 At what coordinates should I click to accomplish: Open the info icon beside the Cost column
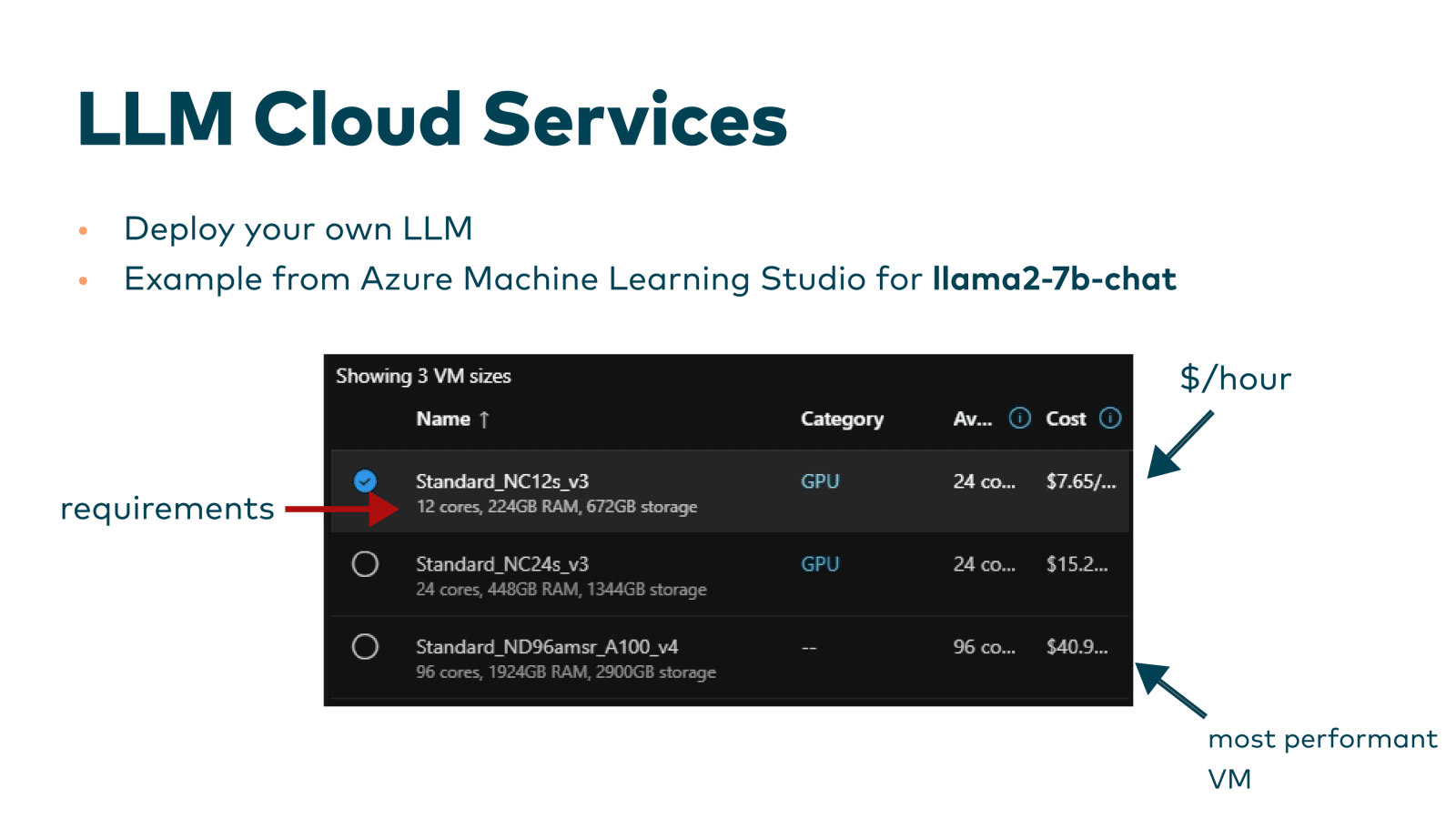[1110, 418]
